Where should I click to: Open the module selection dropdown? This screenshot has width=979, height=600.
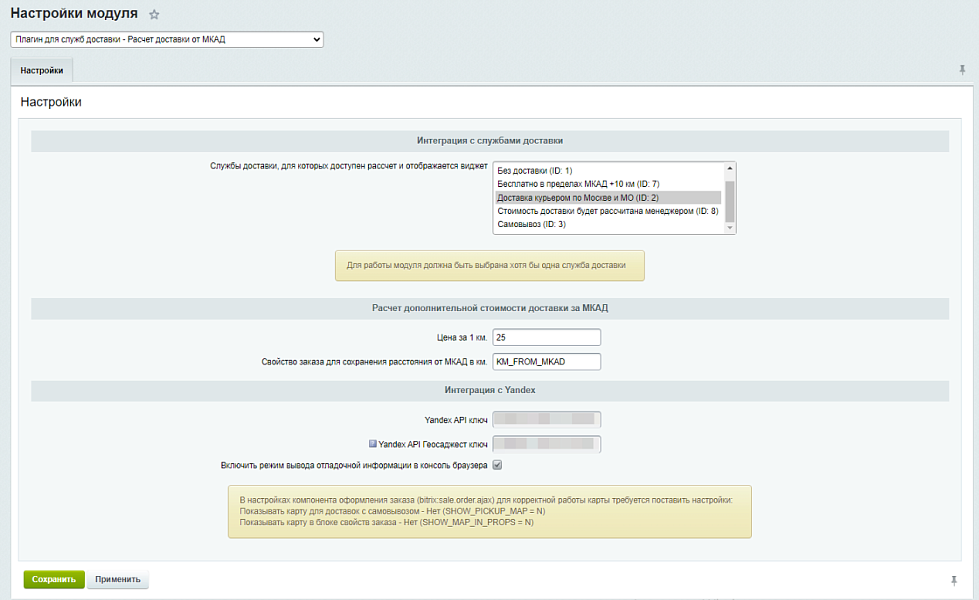pos(167,39)
